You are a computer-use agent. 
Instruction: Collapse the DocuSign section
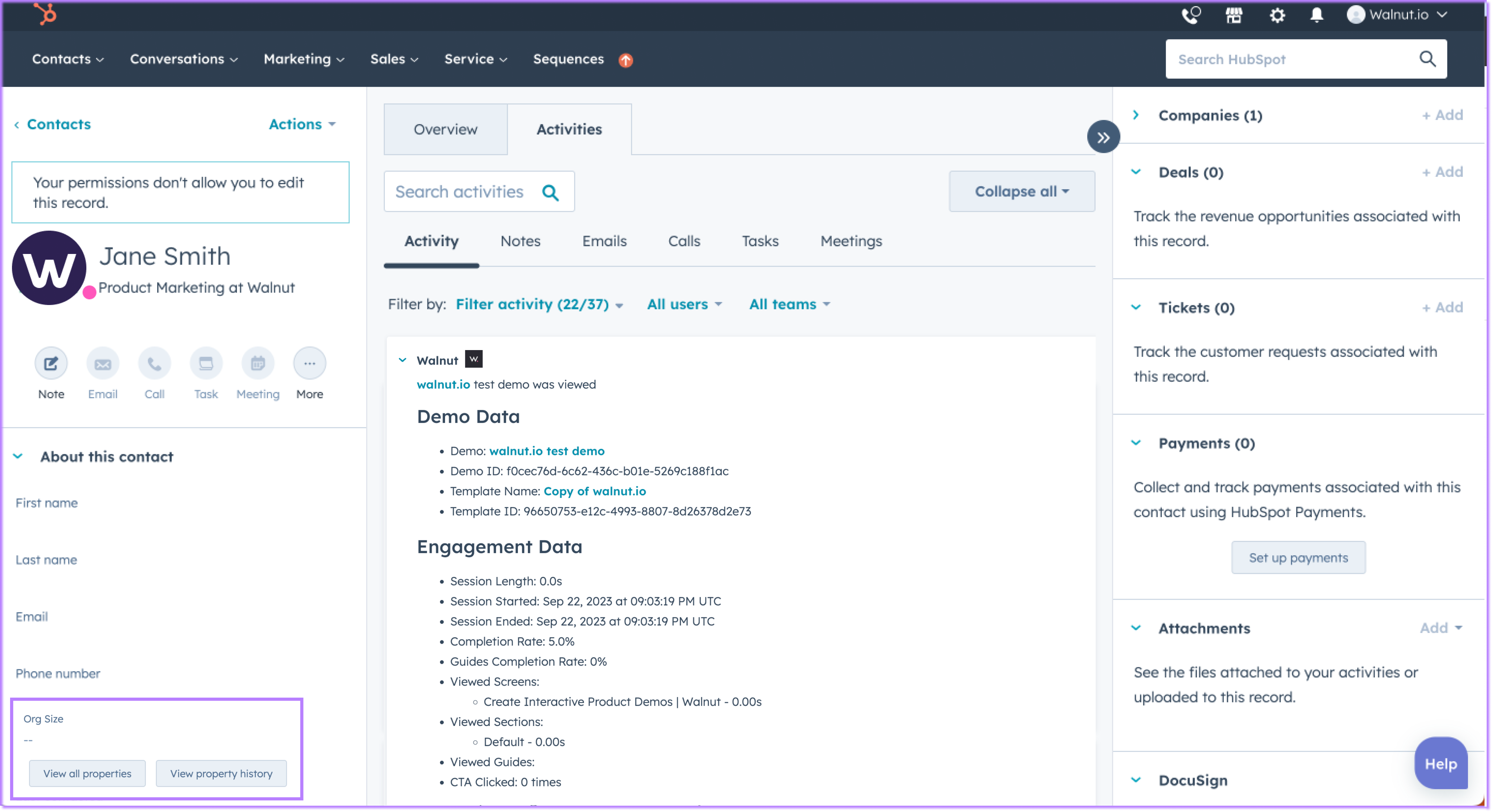coord(1136,780)
